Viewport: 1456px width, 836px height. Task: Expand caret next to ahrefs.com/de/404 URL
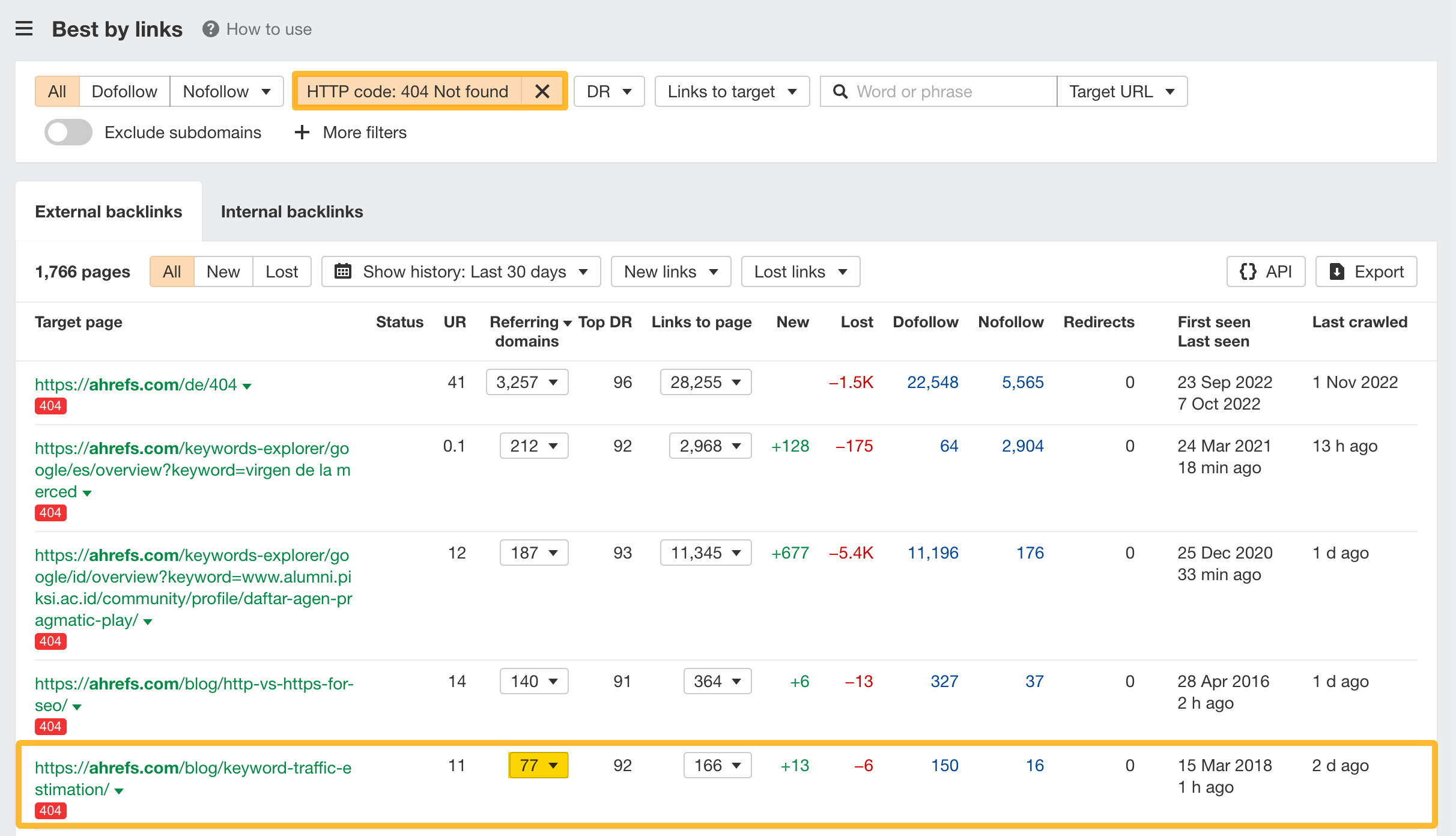[x=247, y=386]
